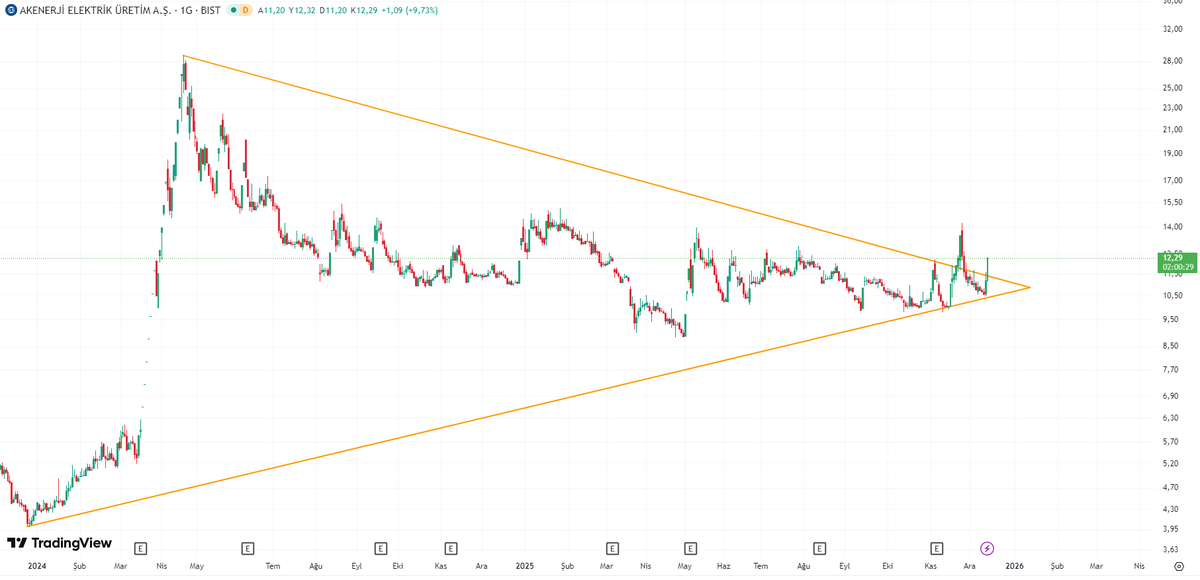Click the 2024 year label on time axis
1200x580 pixels.
[x=37, y=566]
